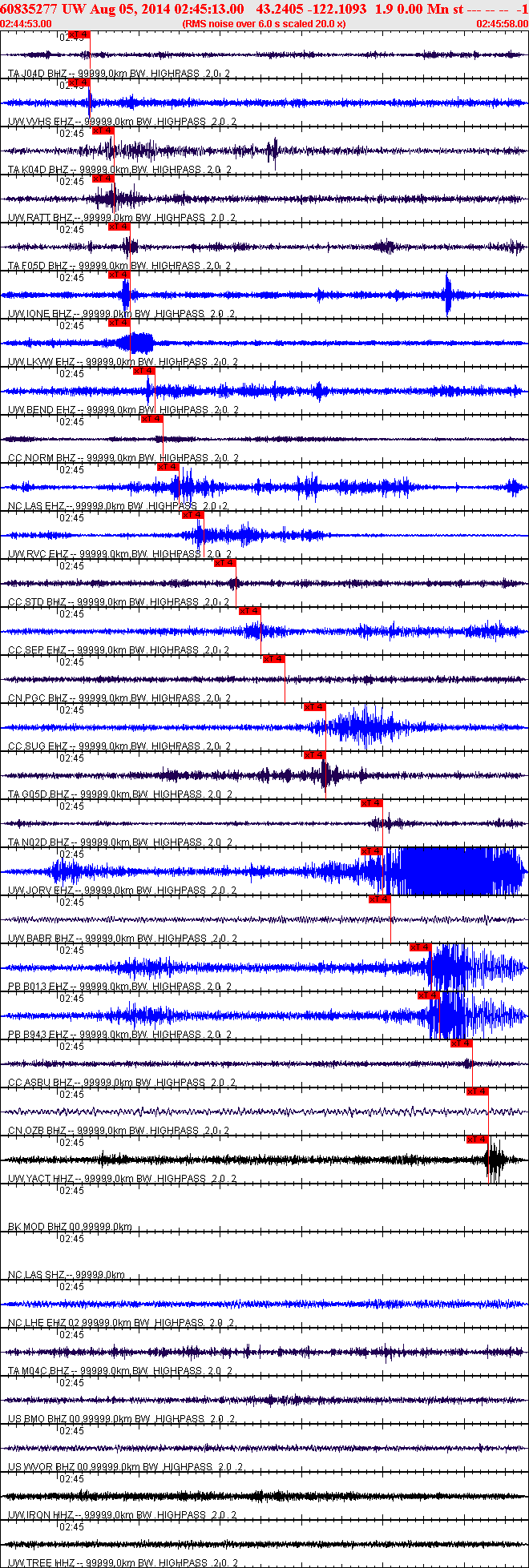Select the red pick flag on PB B013 trace
The width and height of the screenshot is (529, 1568).
[421, 947]
